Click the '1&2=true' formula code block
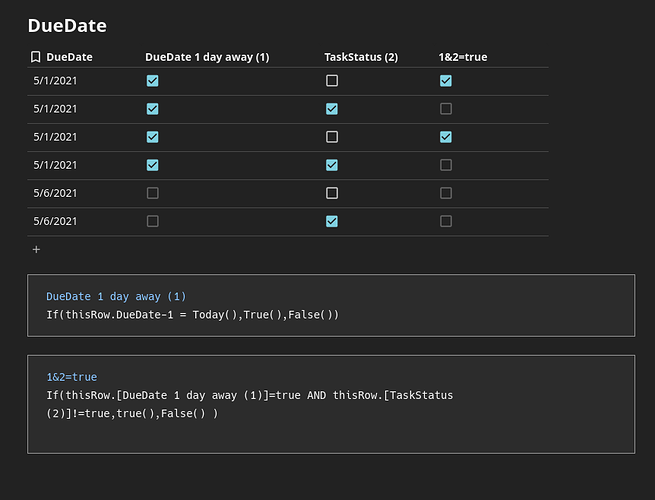The width and height of the screenshot is (655, 500). coord(331,404)
